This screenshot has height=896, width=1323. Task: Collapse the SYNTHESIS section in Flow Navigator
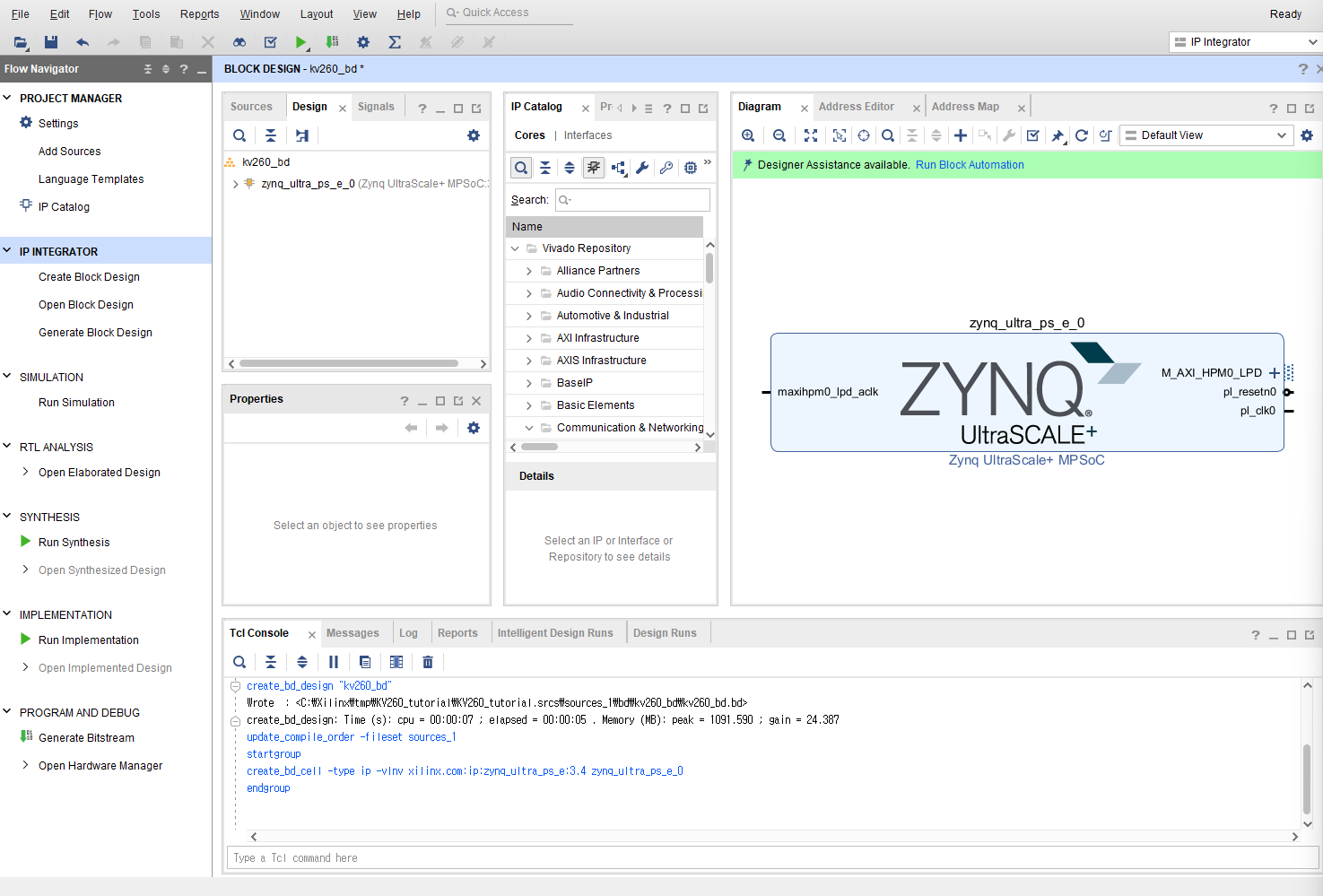(x=7, y=516)
